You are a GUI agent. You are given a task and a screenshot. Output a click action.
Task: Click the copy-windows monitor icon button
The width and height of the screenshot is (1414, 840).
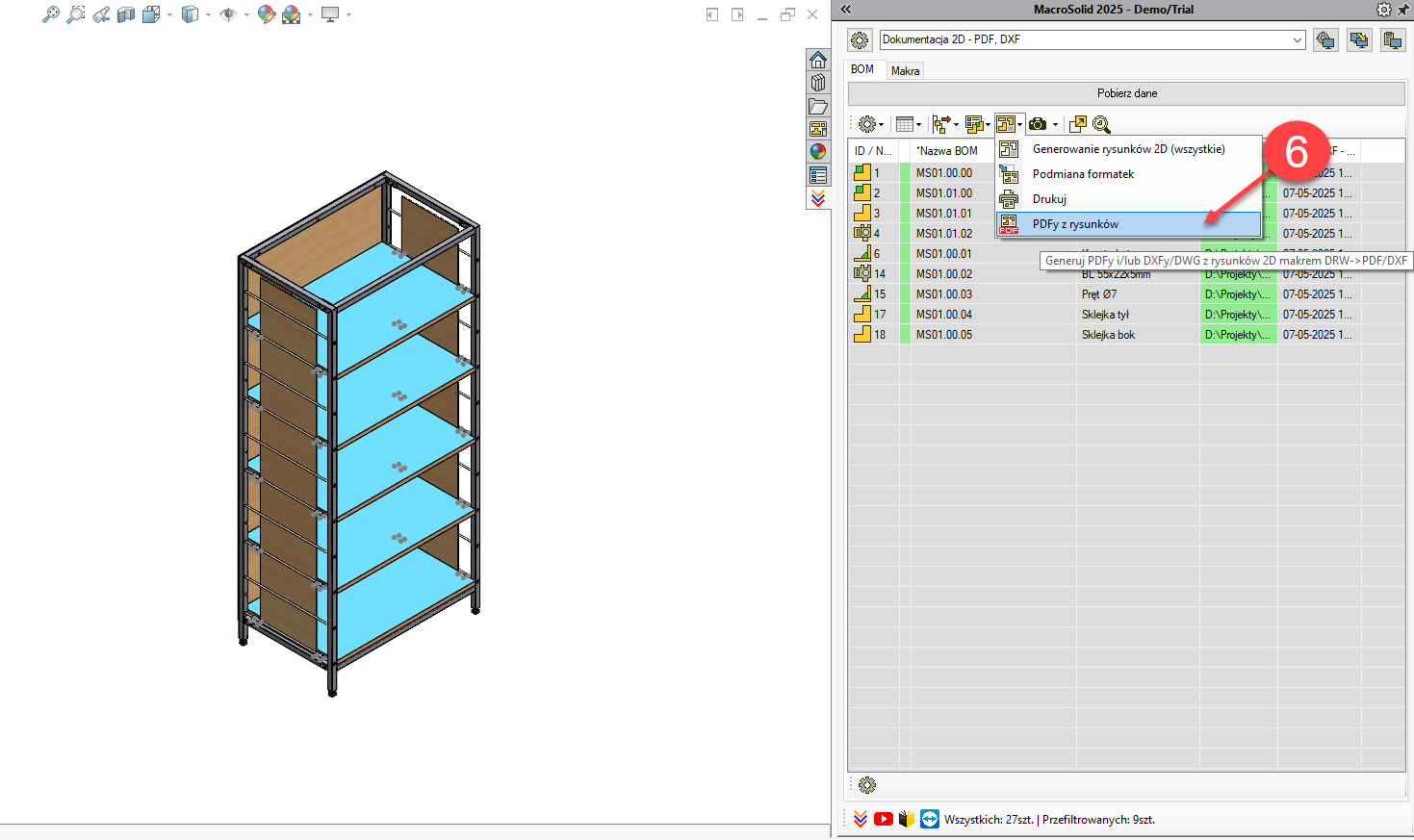coord(1359,40)
